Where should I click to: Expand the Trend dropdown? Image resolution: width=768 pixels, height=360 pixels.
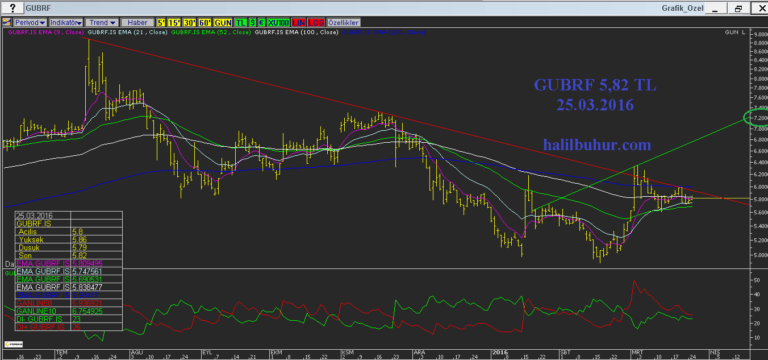pyautogui.click(x=102, y=23)
